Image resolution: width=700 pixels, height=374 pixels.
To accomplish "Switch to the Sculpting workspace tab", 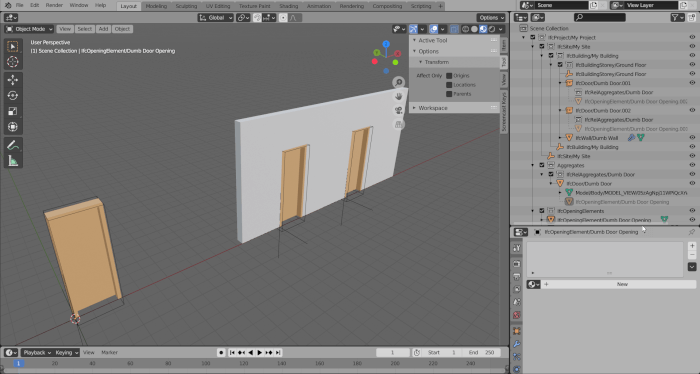I will [x=186, y=6].
